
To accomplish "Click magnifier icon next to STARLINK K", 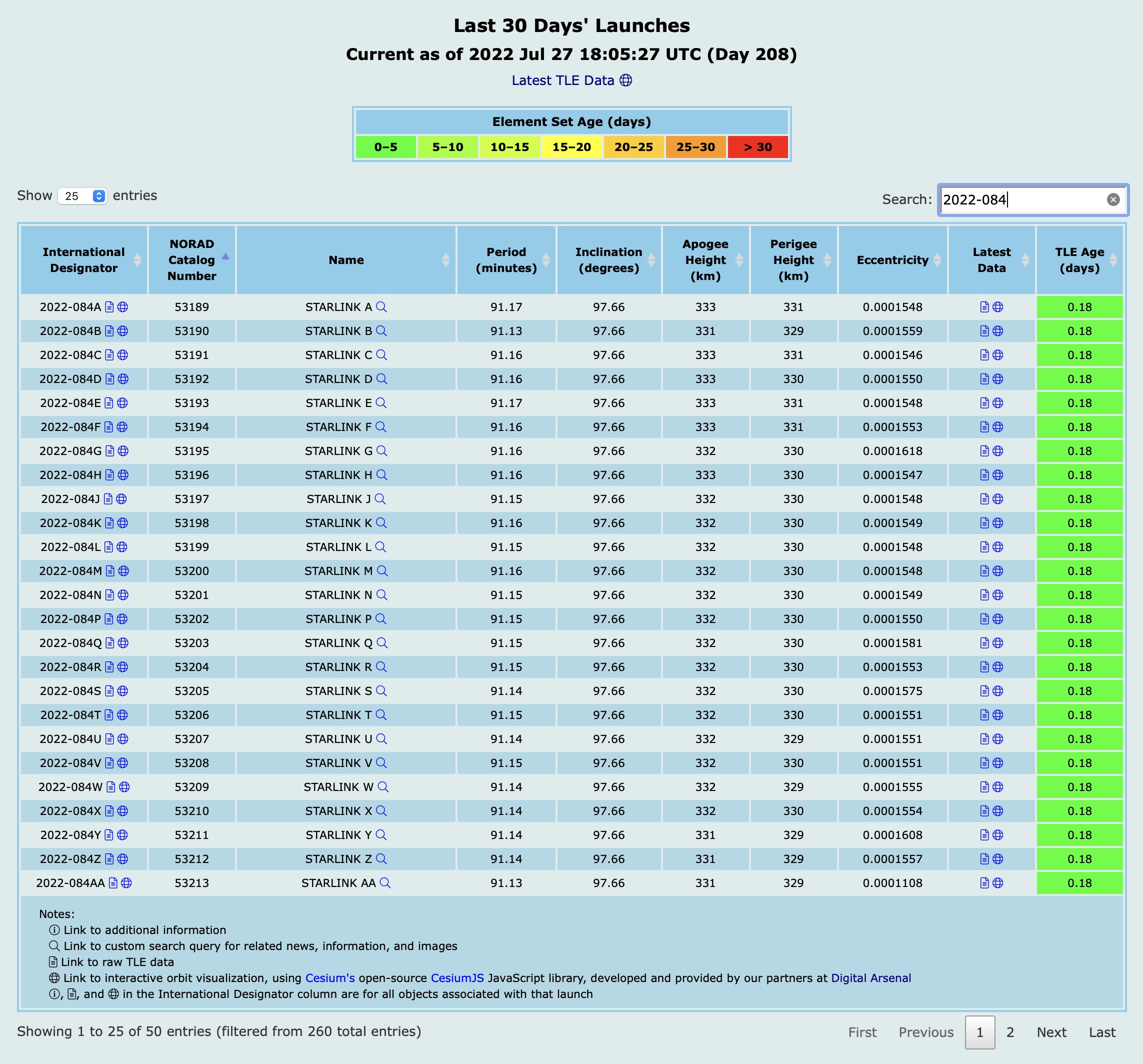I will tap(381, 523).
